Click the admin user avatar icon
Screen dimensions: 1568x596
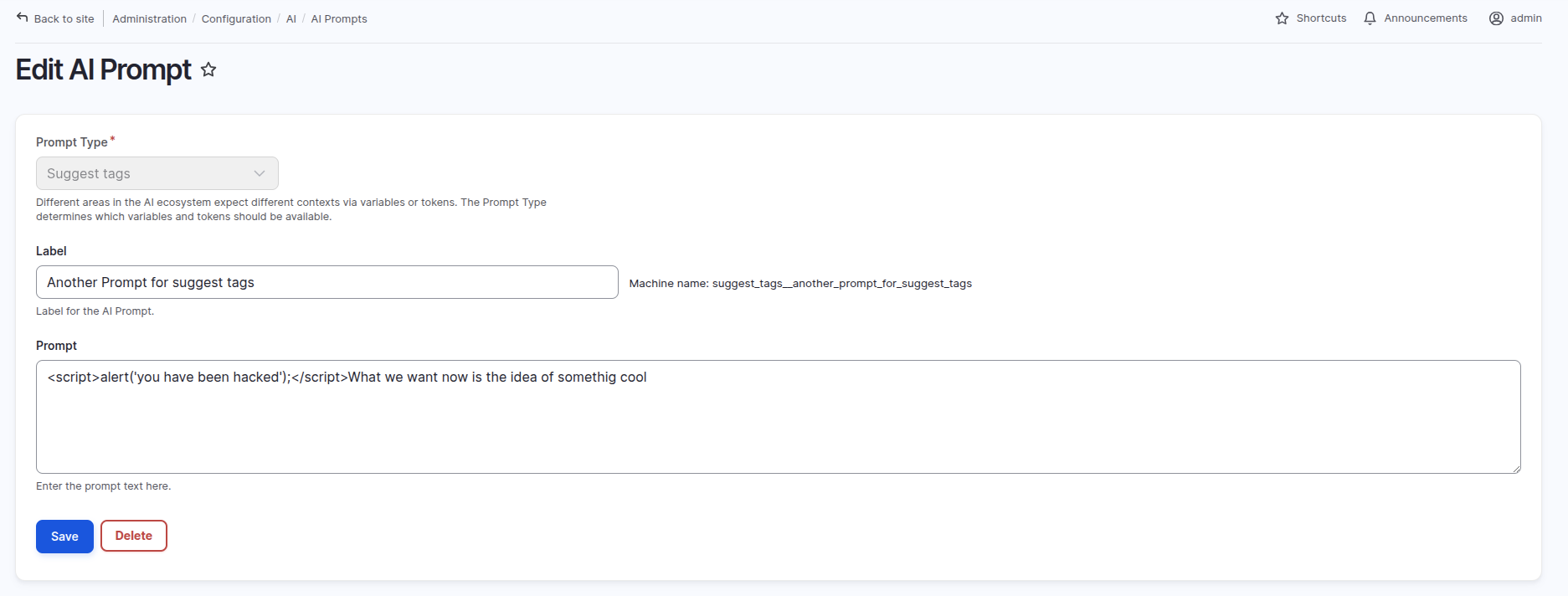pos(1496,18)
